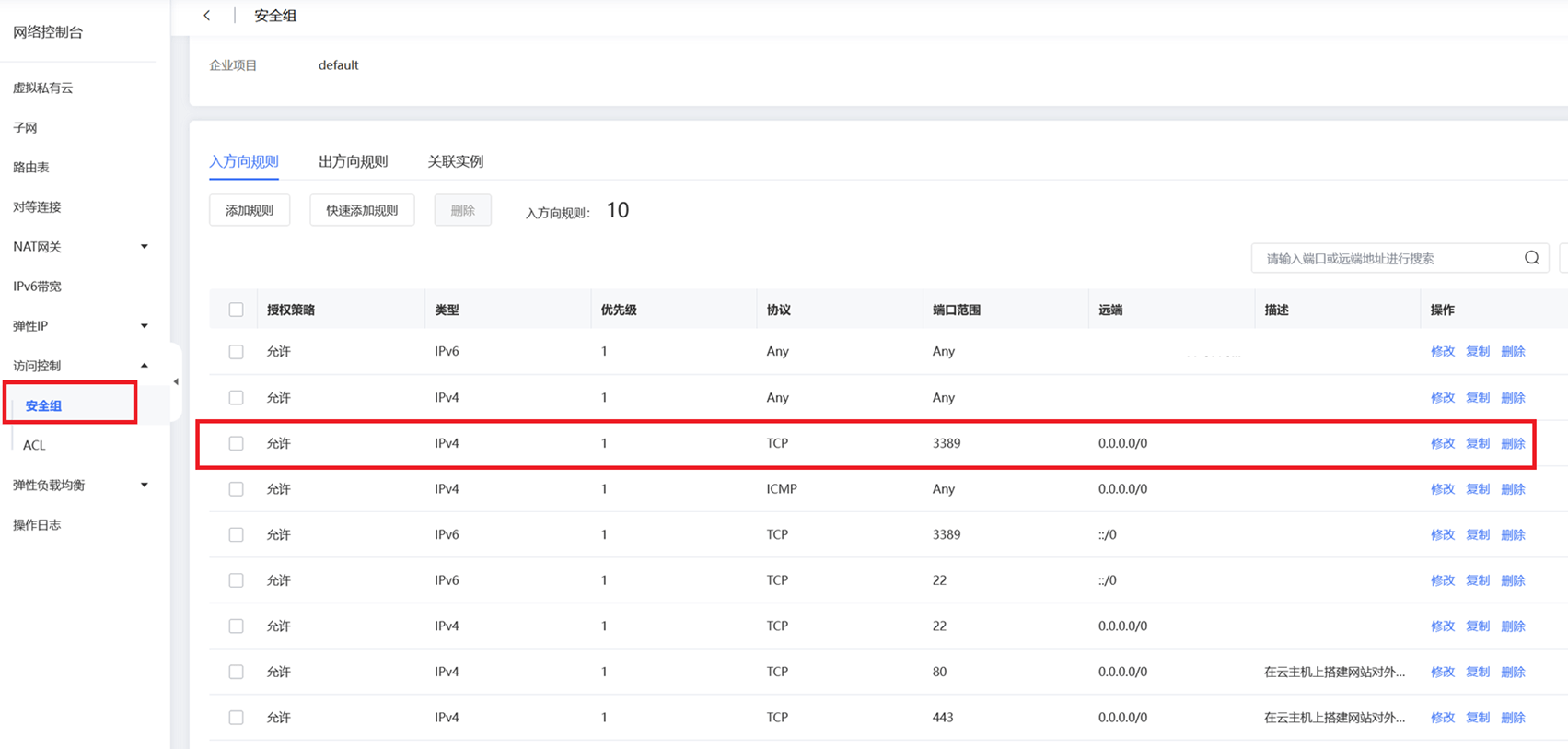1568x749 pixels.
Task: Switch to the 出方向规则 tab
Action: [354, 161]
